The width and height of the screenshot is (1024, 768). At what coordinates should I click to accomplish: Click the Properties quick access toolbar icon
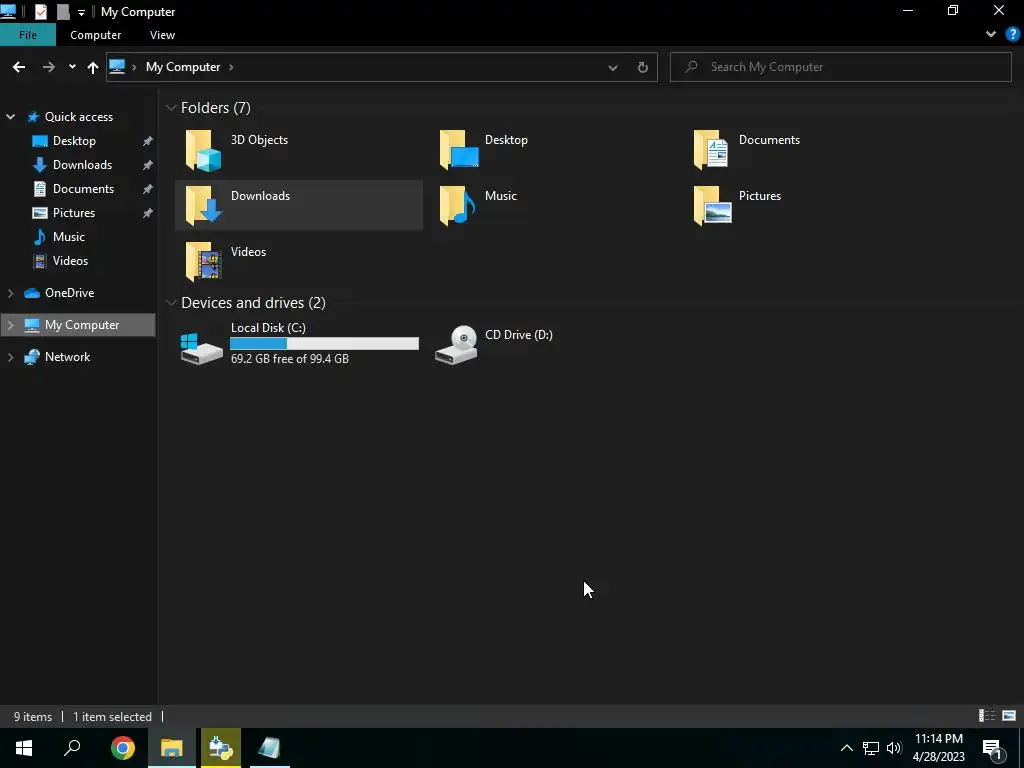pyautogui.click(x=40, y=12)
